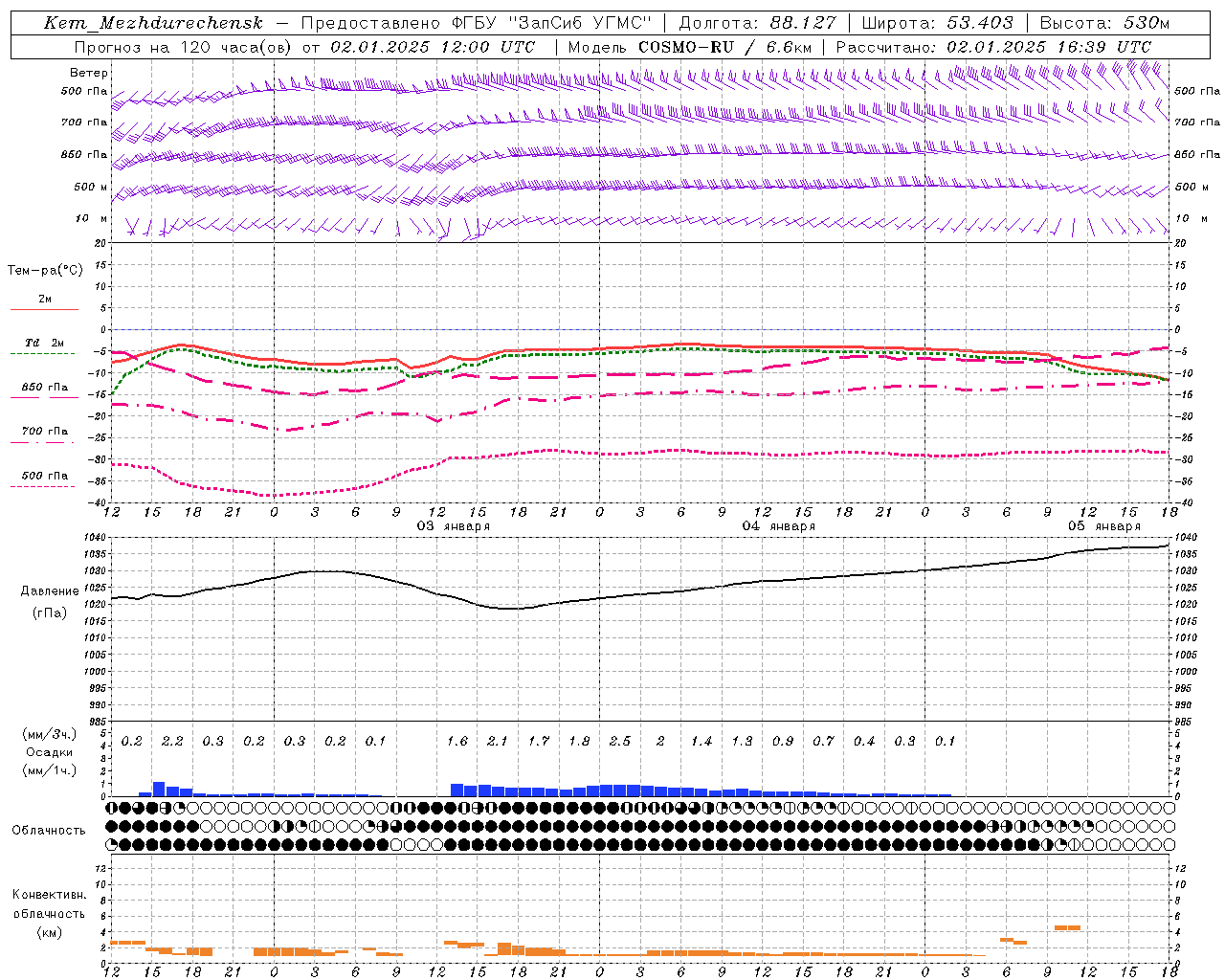The image size is (1225, 980).
Task: Click the 1.4 precipitation value
Action: (701, 741)
